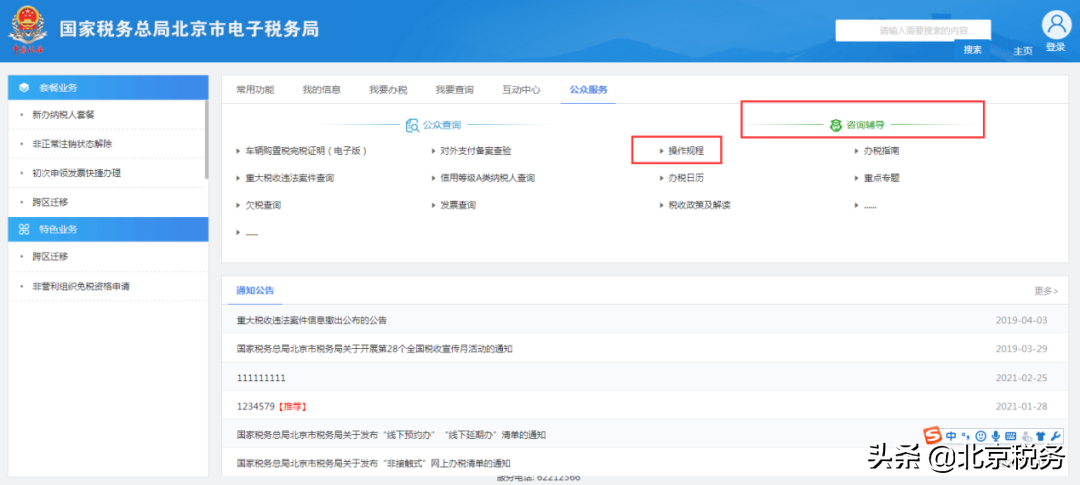Open 重大税收违法案件查询 link
The width and height of the screenshot is (1080, 485).
tap(289, 178)
